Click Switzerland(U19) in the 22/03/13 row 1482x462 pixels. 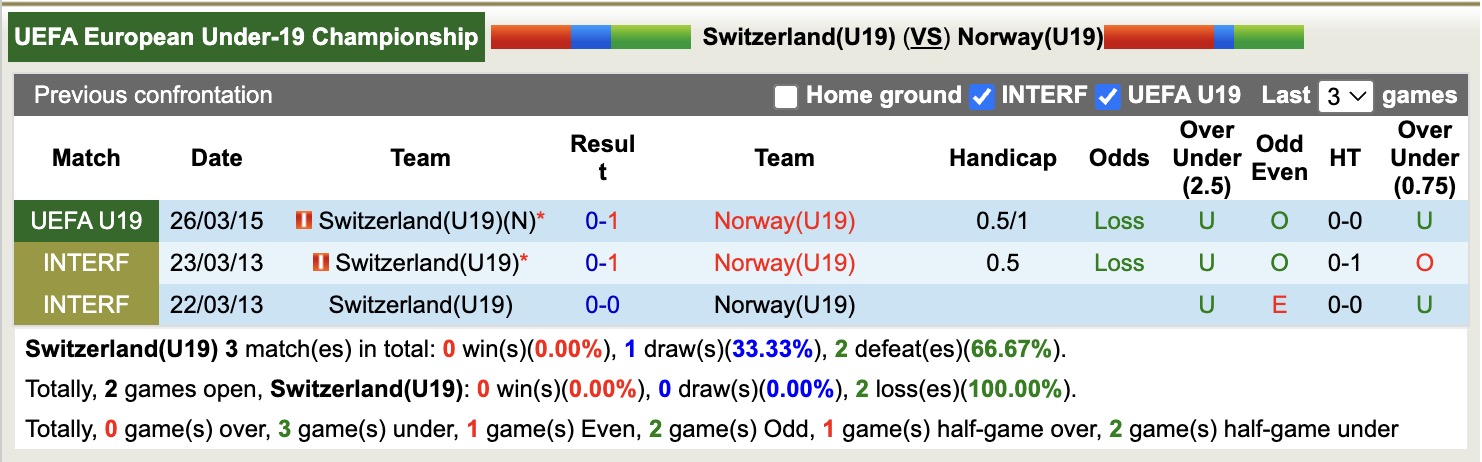pos(420,305)
